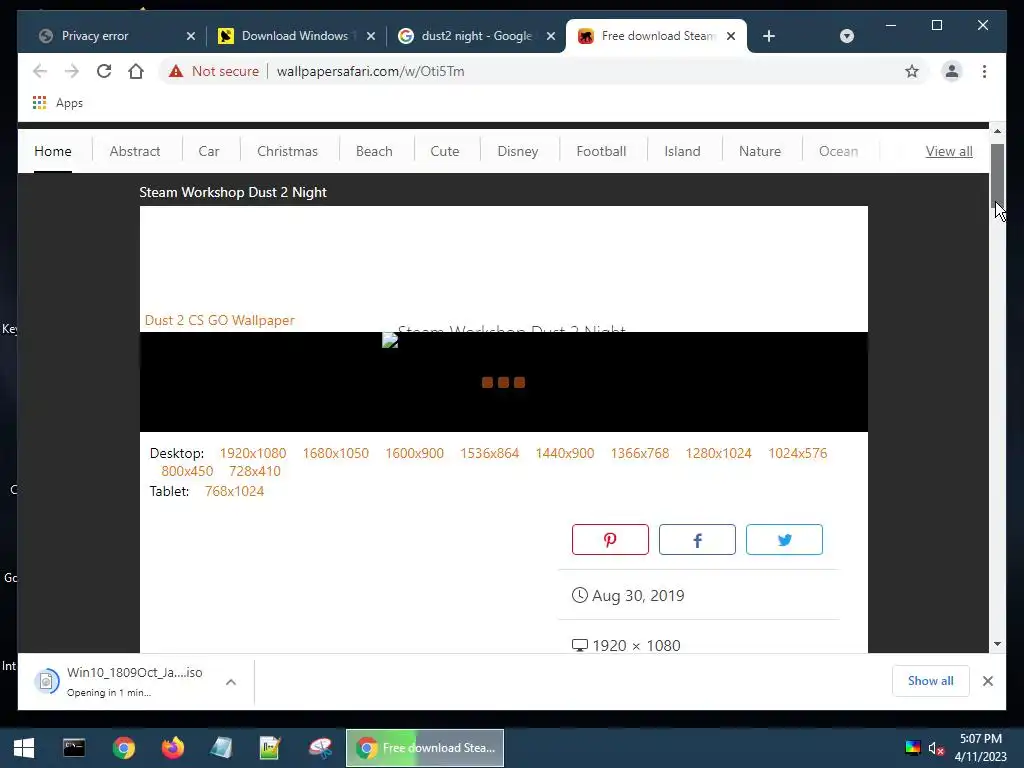Click the page vertical scrollbar thumb
1024x768 pixels.
(x=997, y=174)
